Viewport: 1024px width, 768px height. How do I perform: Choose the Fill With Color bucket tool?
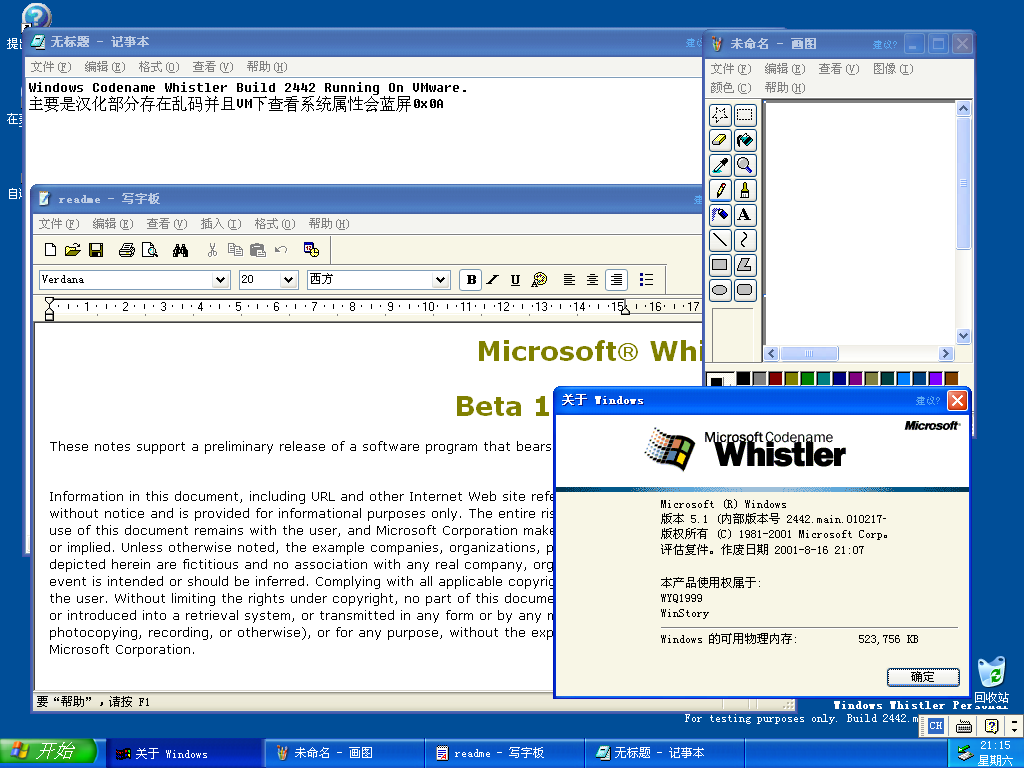click(x=744, y=140)
